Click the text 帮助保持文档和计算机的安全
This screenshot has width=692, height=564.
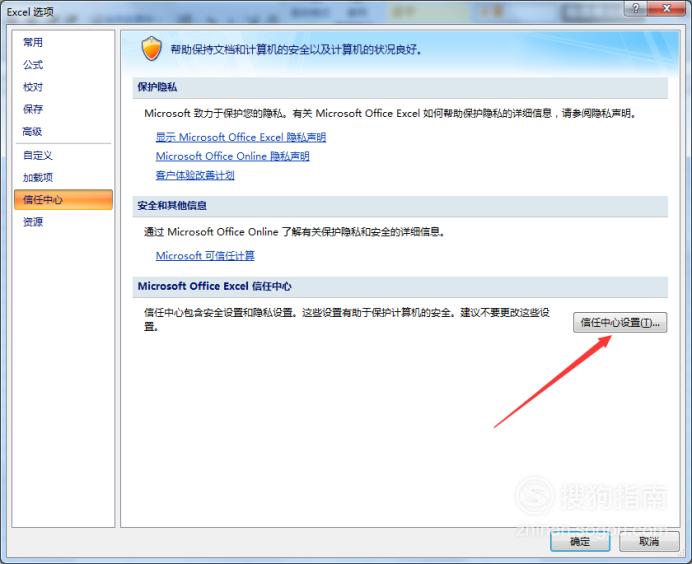pos(238,49)
